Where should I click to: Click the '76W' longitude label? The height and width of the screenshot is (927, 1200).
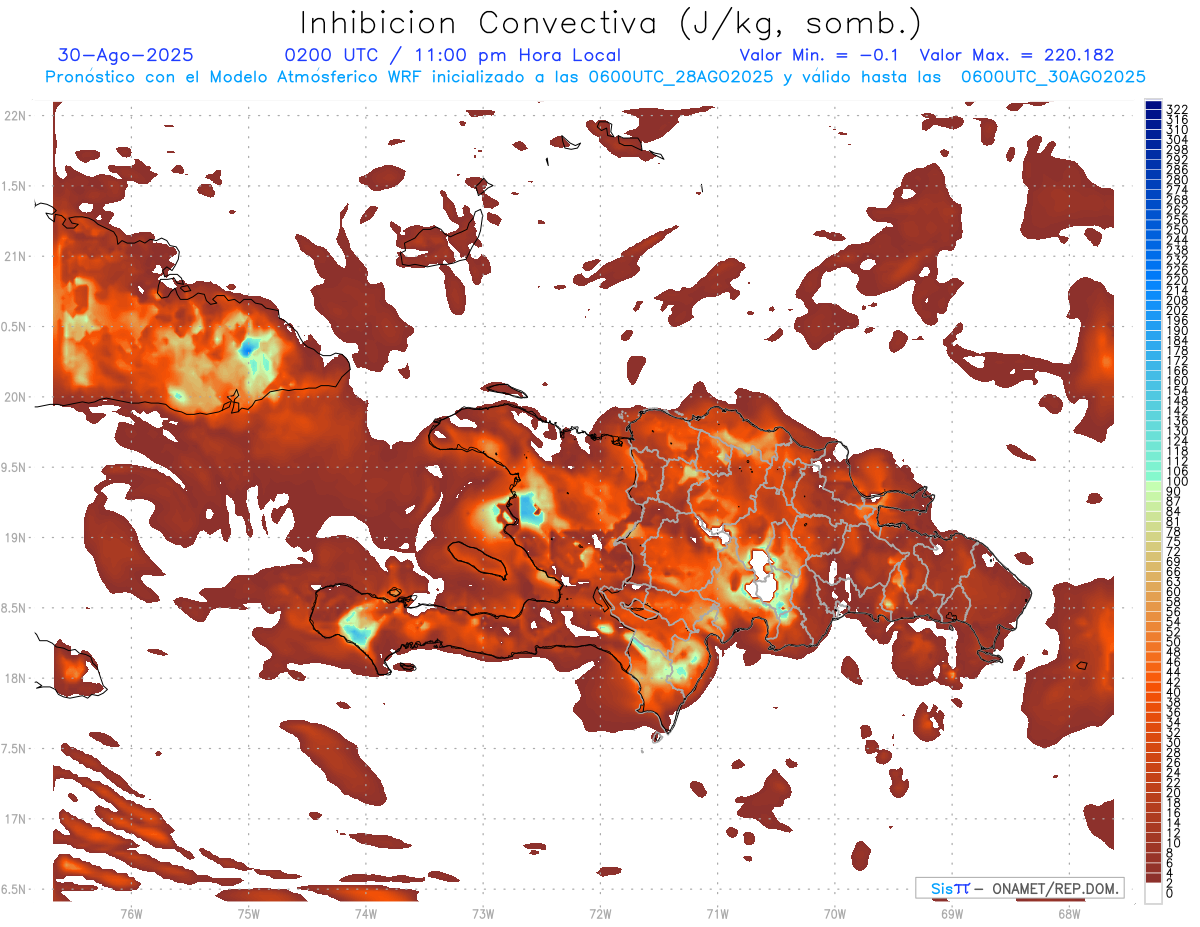(x=131, y=913)
